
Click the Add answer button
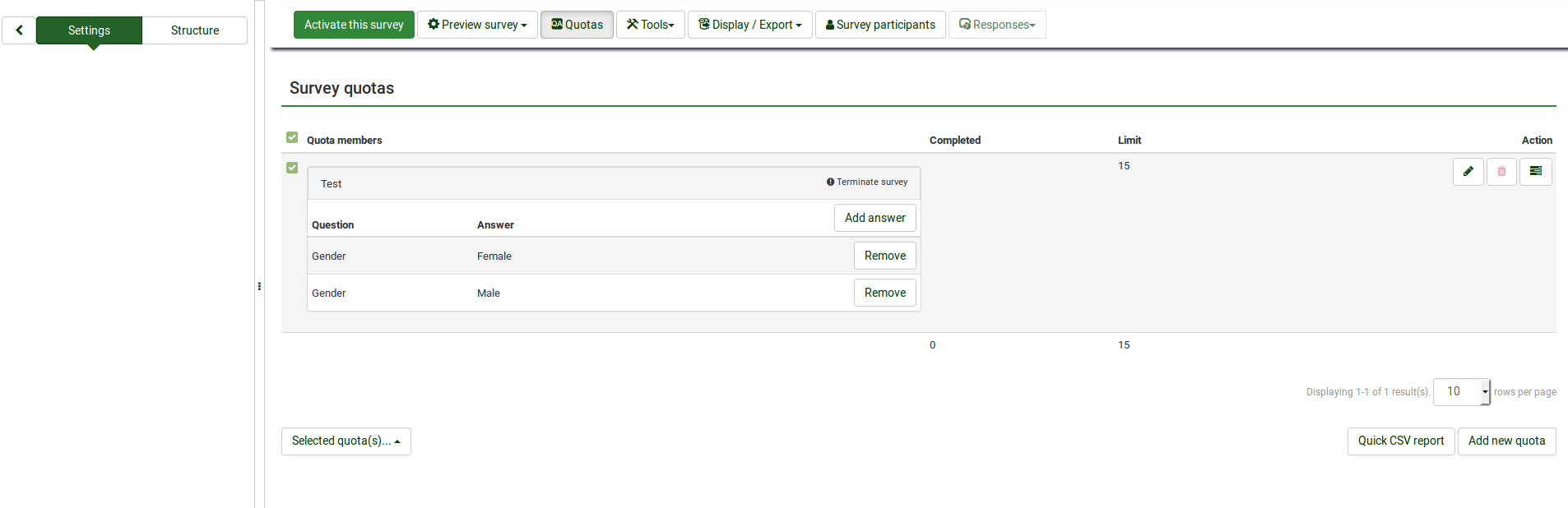coord(874,218)
